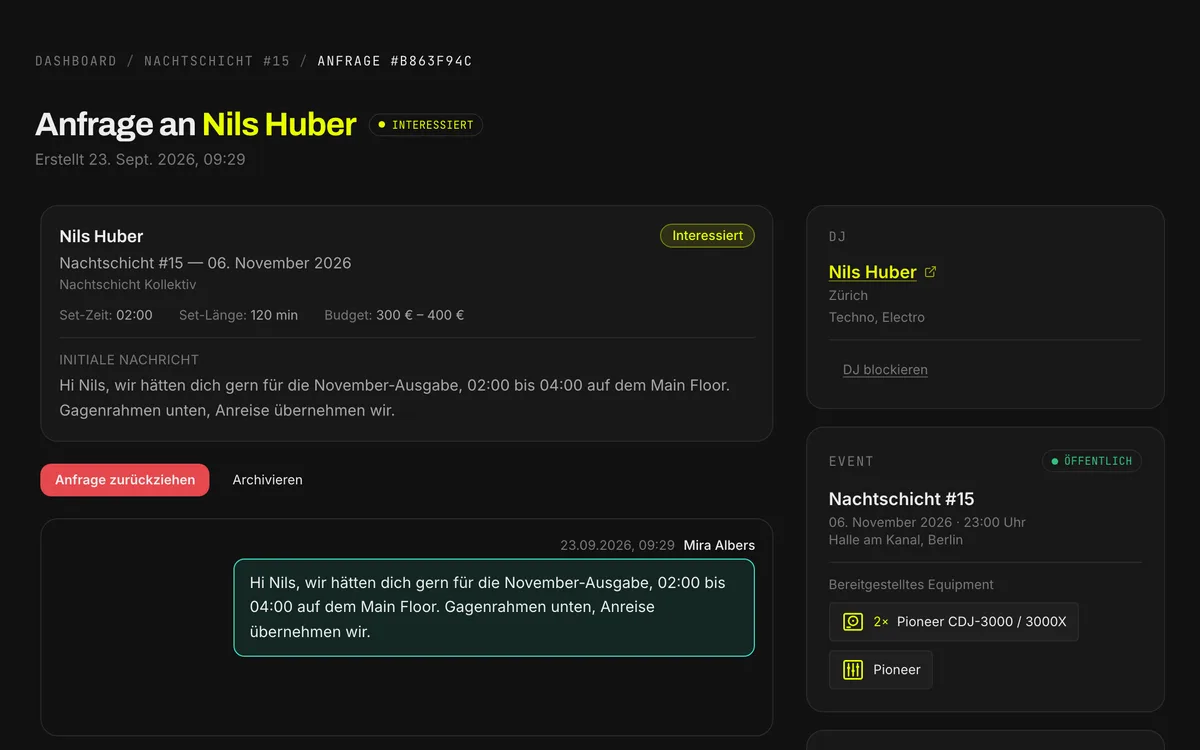This screenshot has height=750, width=1200.
Task: Click the INITIALE NACHRICHT section label
Action: [x=129, y=360]
